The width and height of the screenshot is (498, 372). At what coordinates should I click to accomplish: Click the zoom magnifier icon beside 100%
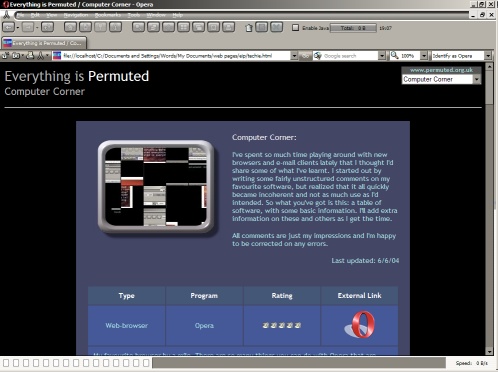[394, 56]
